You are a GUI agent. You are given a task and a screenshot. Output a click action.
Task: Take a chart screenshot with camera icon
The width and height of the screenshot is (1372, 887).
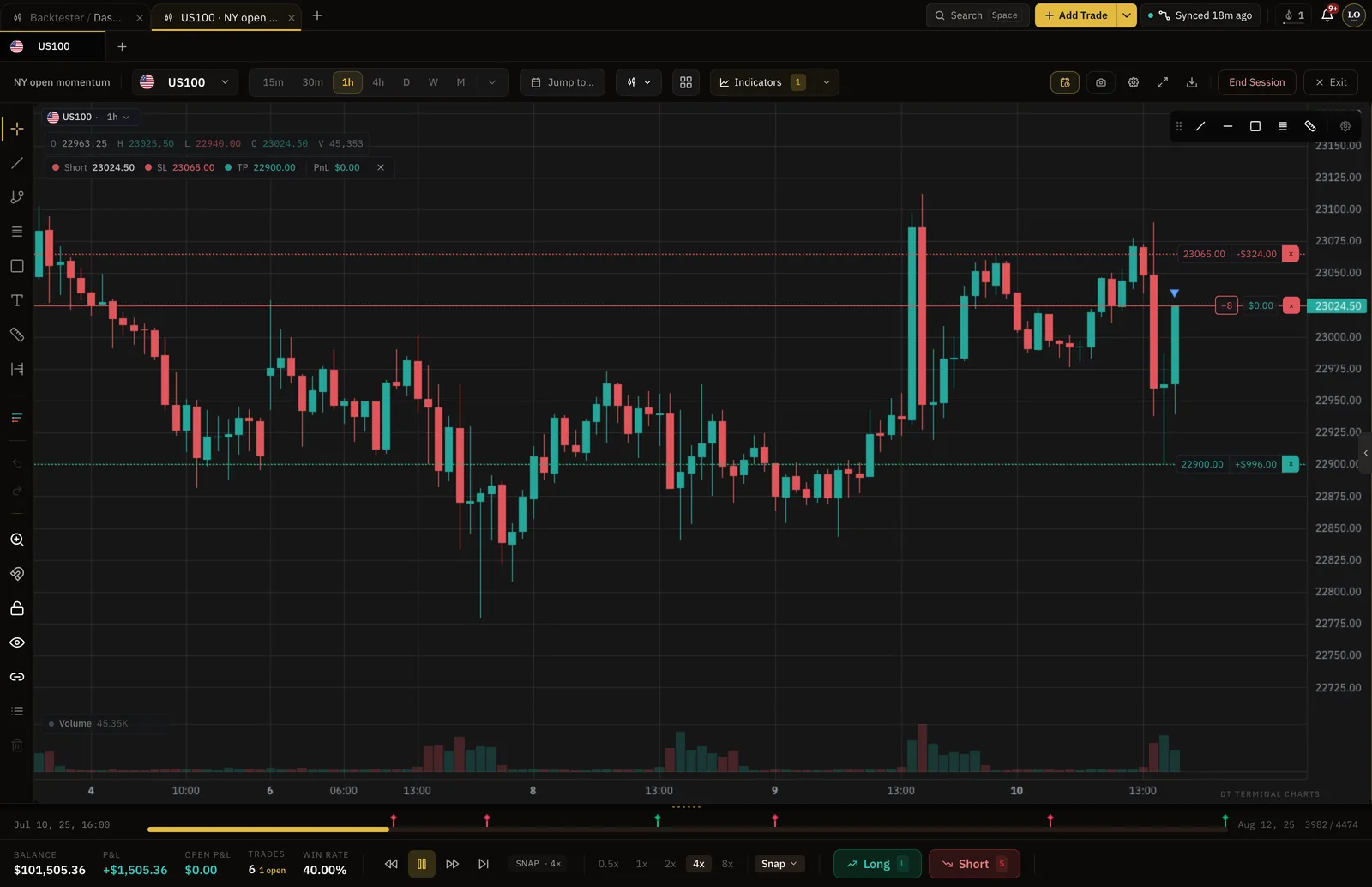1101,82
